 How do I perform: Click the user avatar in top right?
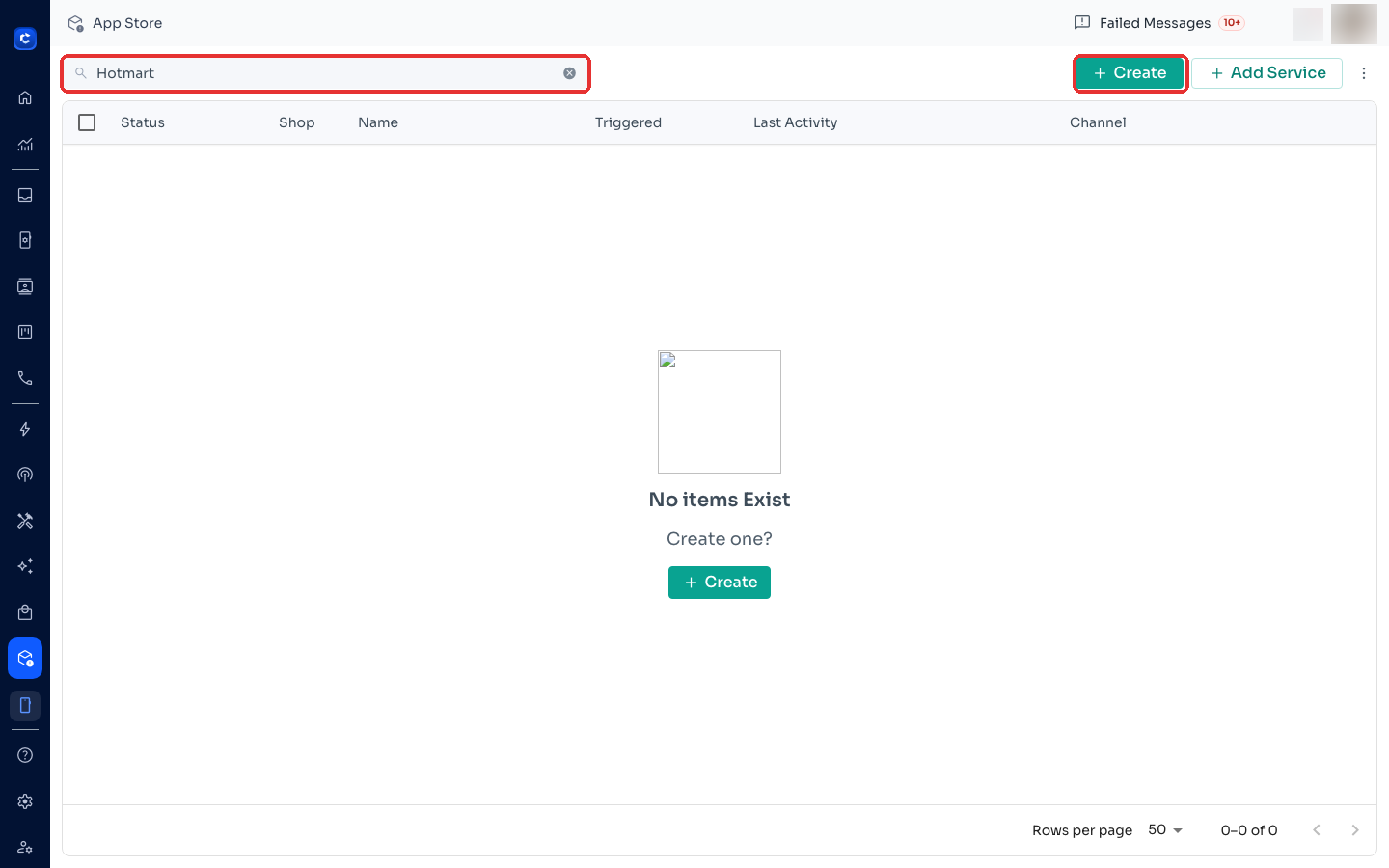point(1354,23)
